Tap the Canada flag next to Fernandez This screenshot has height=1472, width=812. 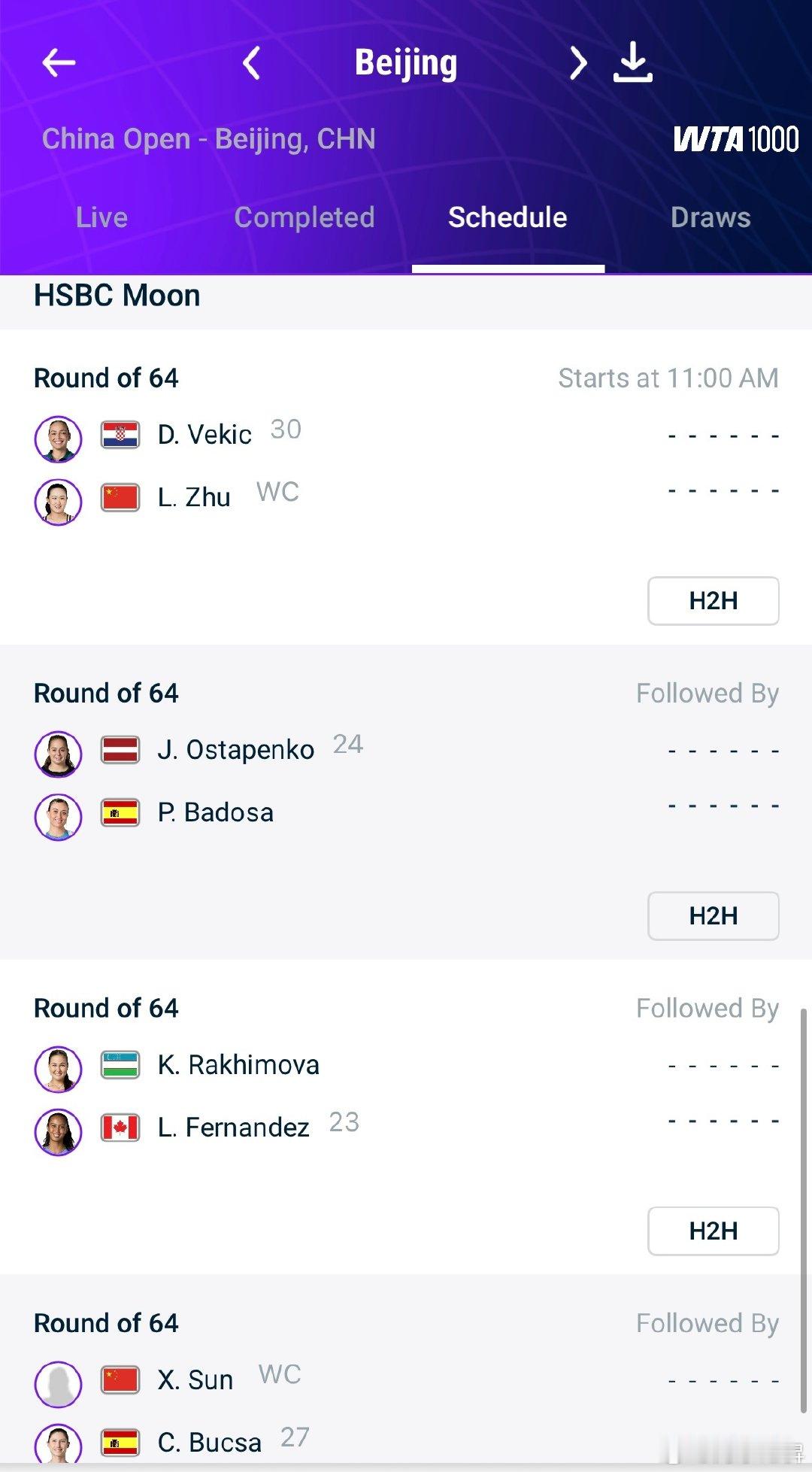click(x=120, y=1128)
